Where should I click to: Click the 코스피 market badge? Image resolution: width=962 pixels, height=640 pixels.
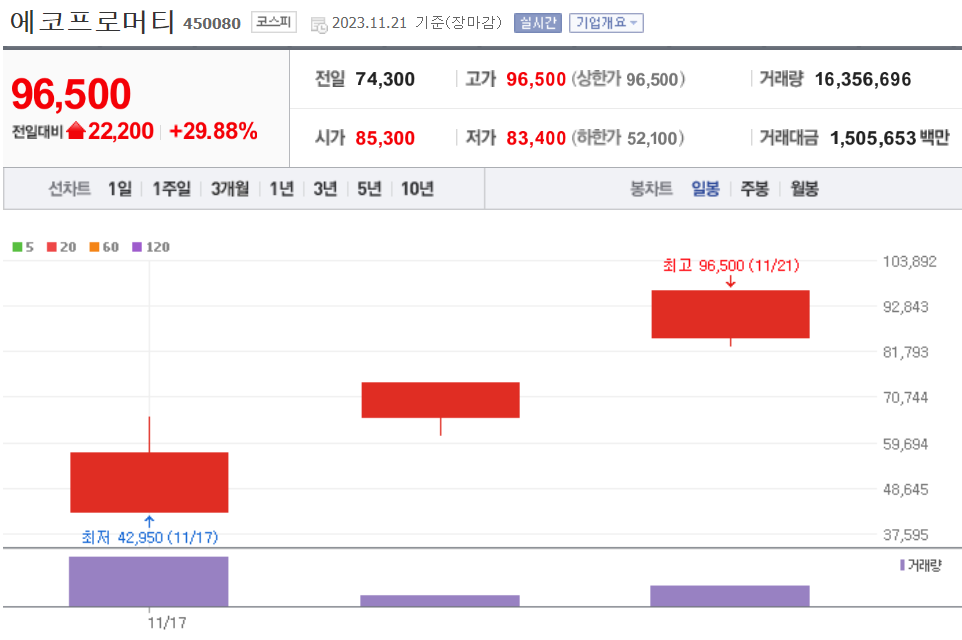click(274, 22)
